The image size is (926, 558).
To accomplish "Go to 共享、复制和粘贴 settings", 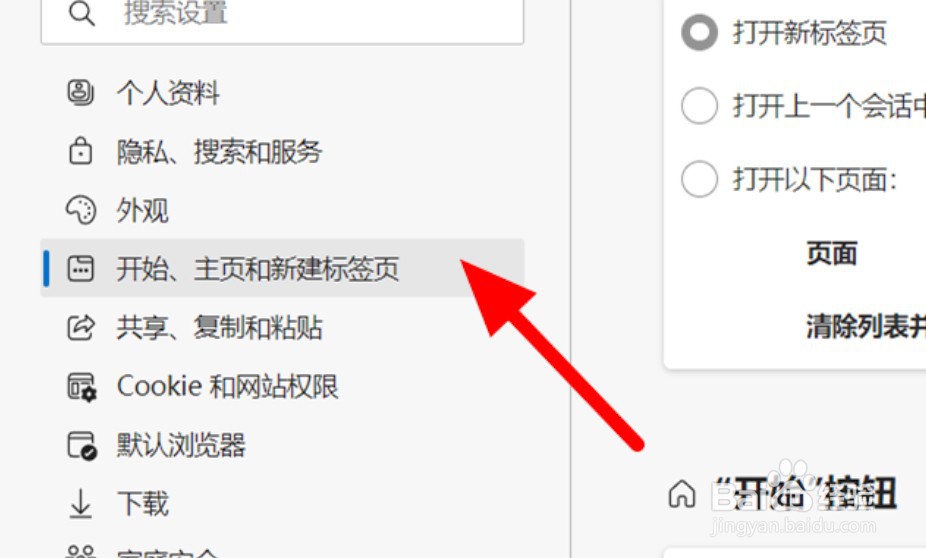I will (x=282, y=327).
